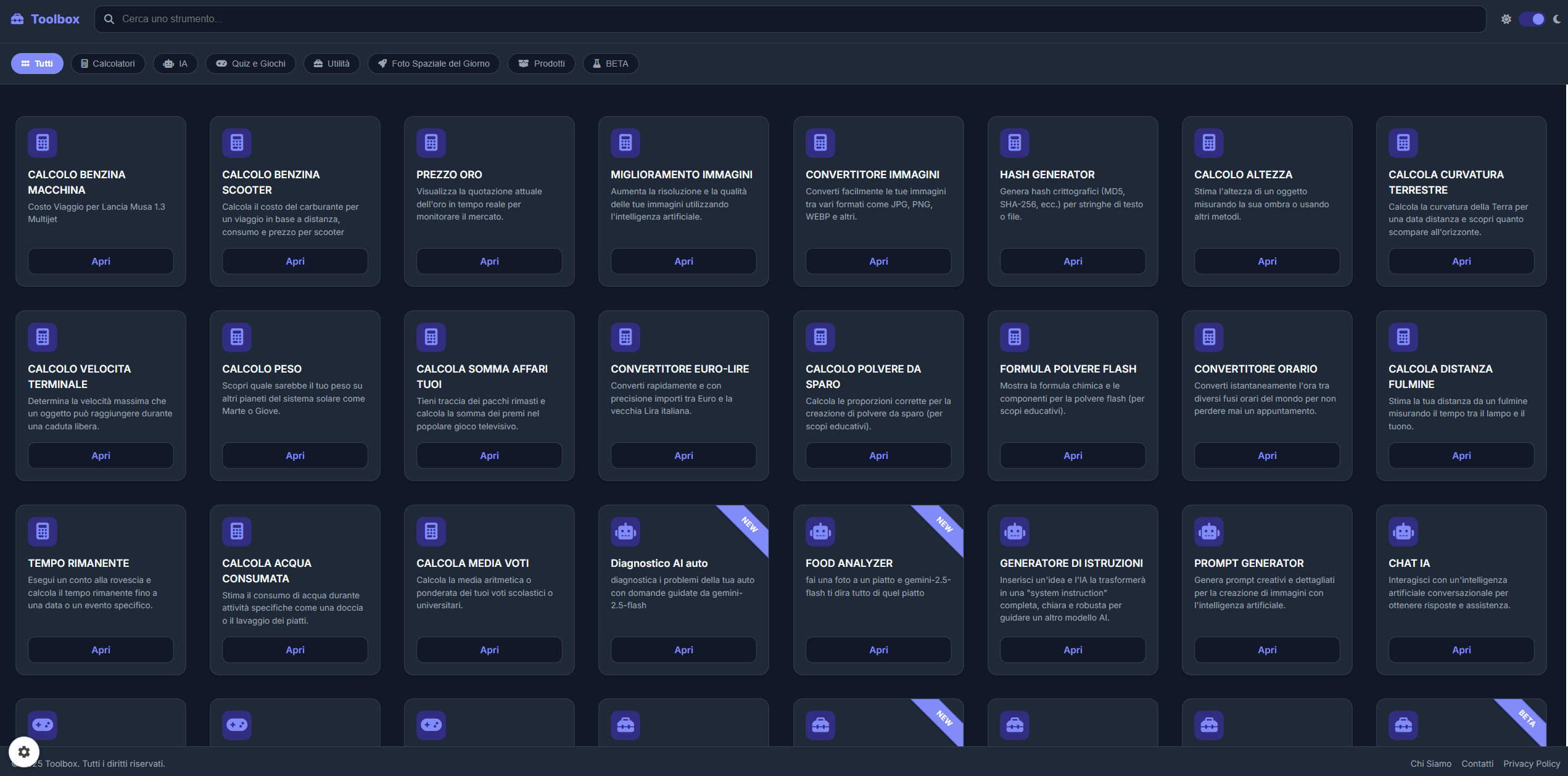Open the Chi Siamo page
The height and width of the screenshot is (776, 1568).
coord(1430,764)
